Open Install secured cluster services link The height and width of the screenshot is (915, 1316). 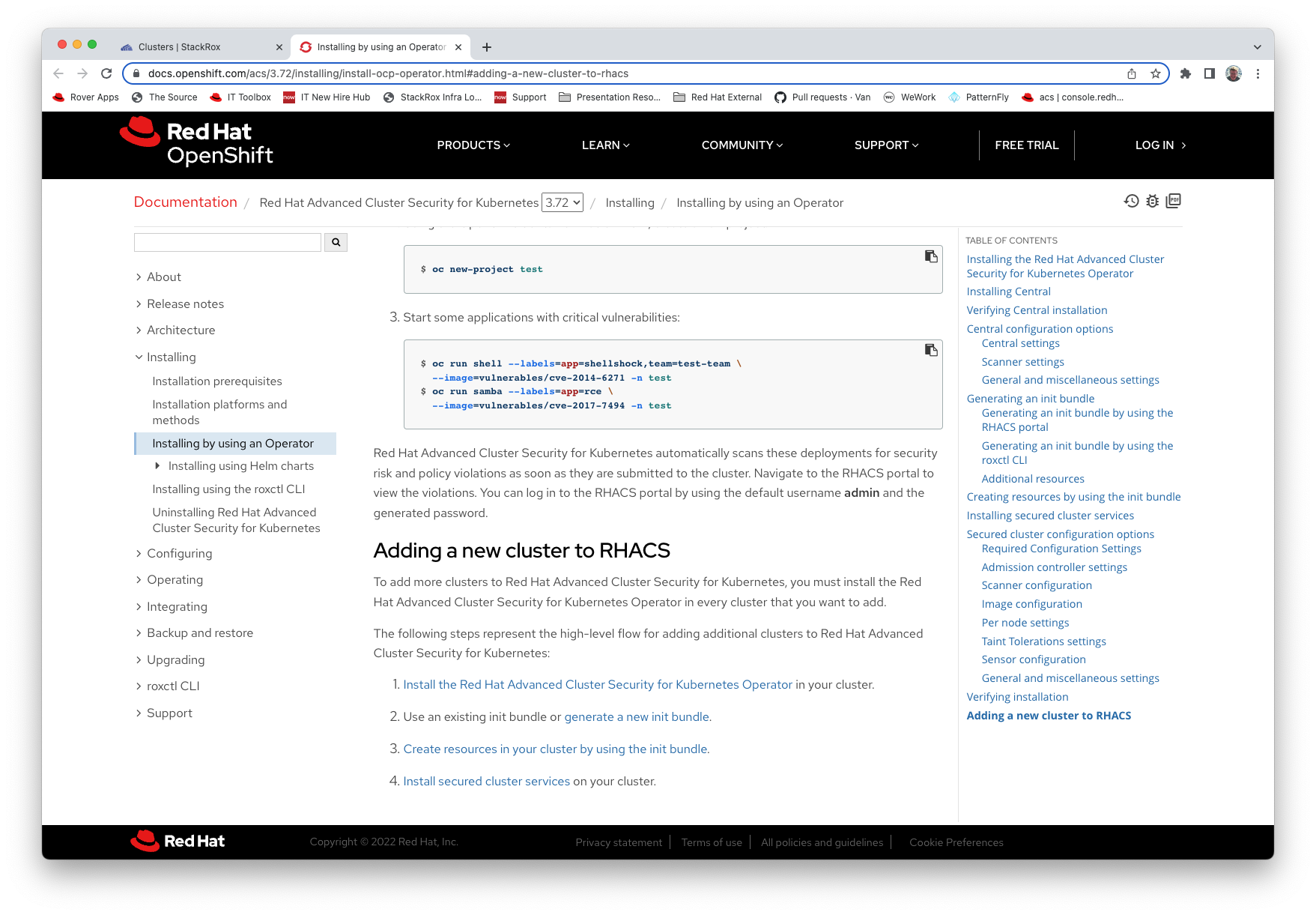point(487,782)
